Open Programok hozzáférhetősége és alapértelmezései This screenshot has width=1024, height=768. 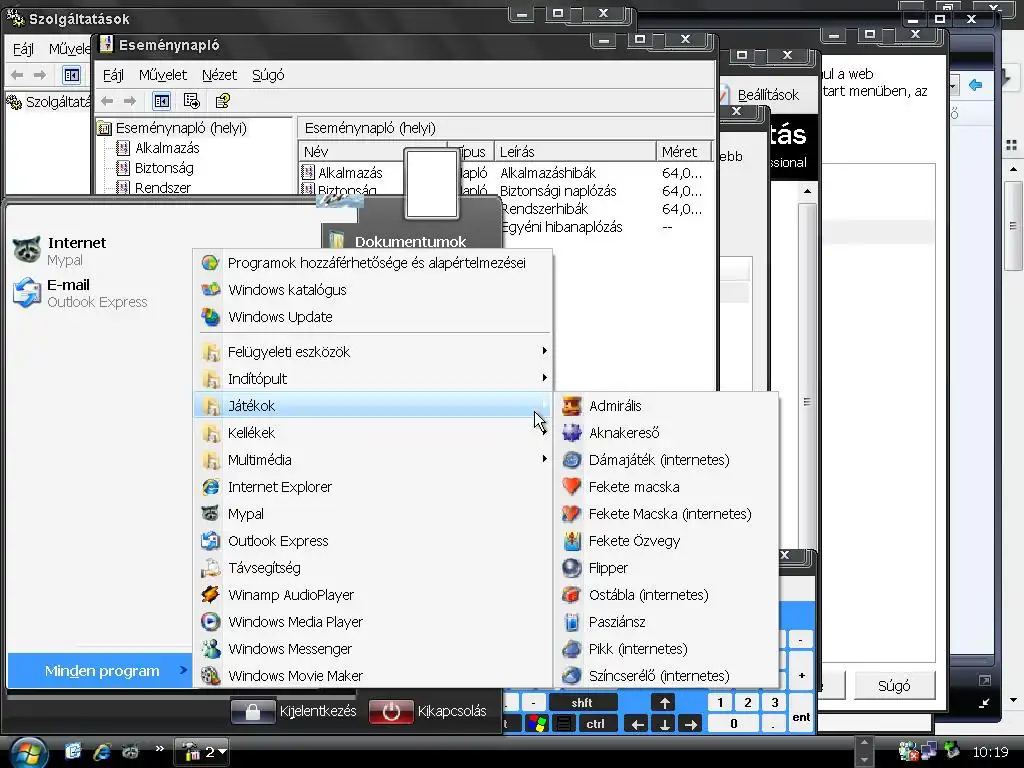[x=373, y=263]
